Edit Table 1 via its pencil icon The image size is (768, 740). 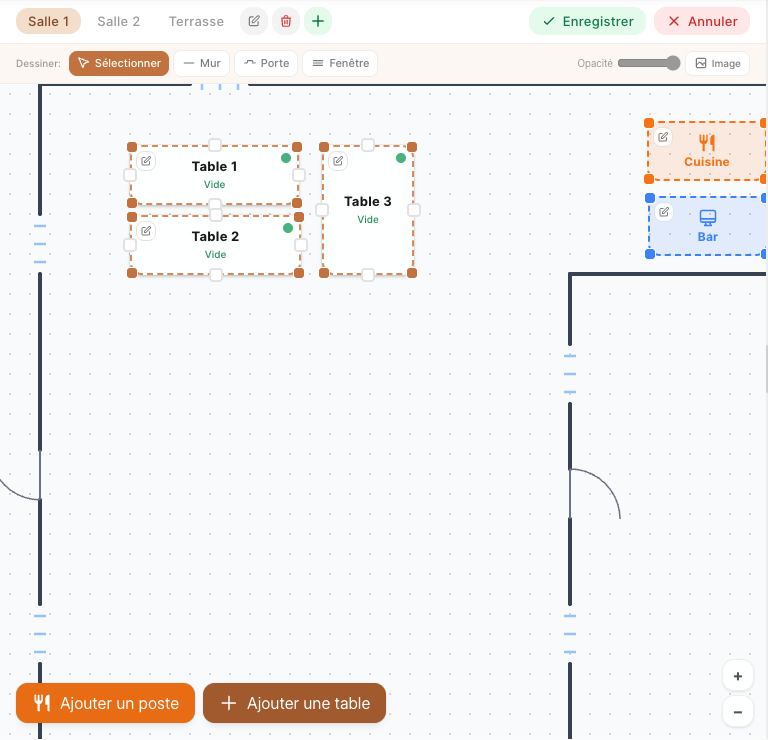(x=146, y=161)
